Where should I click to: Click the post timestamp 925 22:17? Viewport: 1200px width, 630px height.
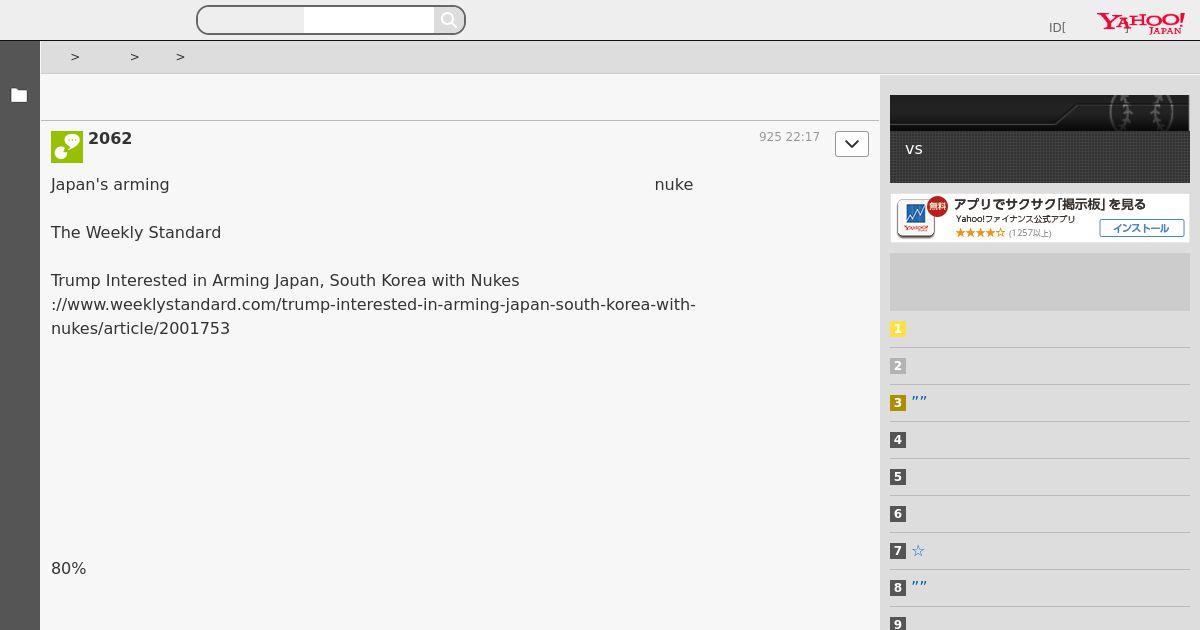[x=789, y=137]
